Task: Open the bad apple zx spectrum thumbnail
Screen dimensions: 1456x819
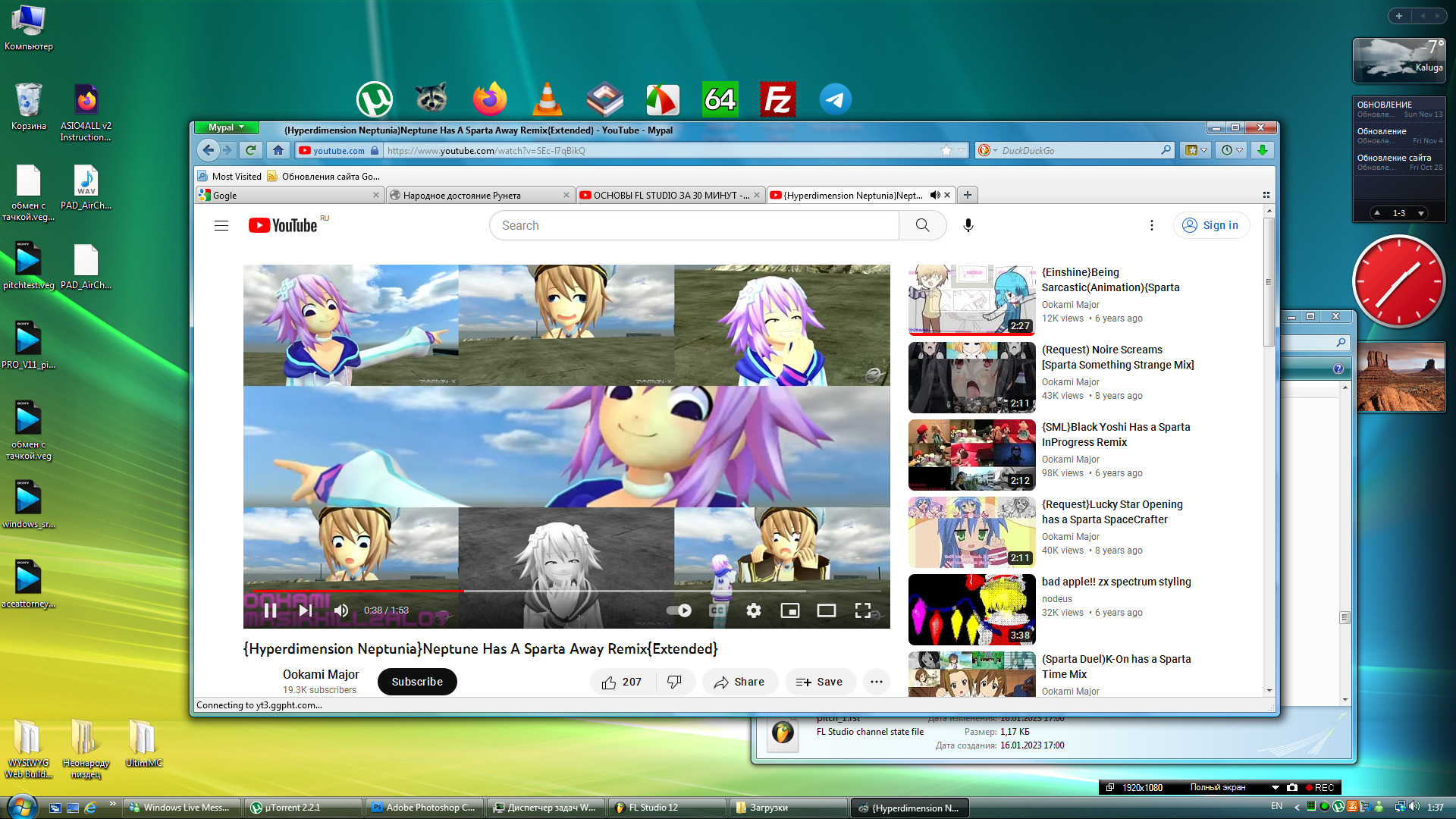Action: pyautogui.click(x=971, y=609)
